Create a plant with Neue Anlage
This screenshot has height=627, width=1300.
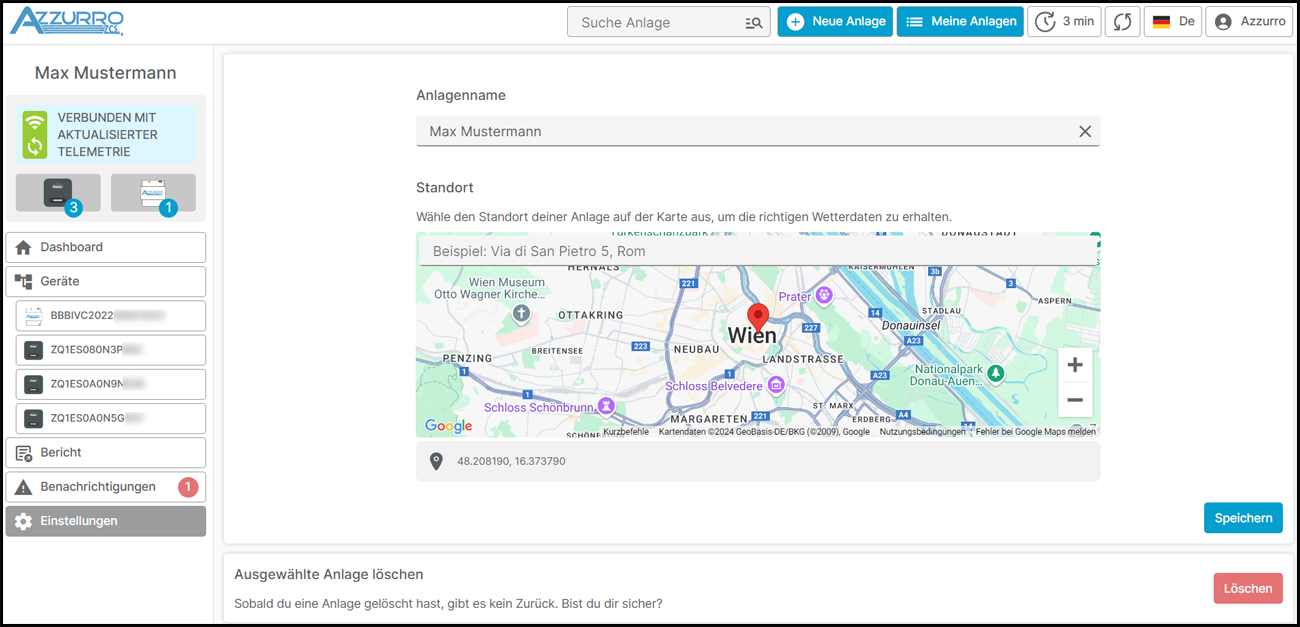[x=835, y=22]
